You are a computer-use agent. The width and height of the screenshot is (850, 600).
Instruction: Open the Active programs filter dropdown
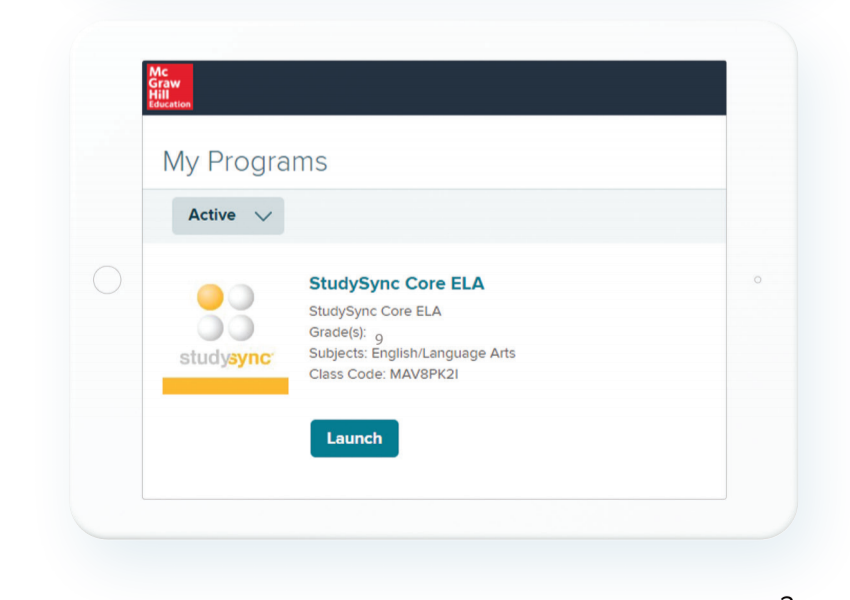click(228, 216)
